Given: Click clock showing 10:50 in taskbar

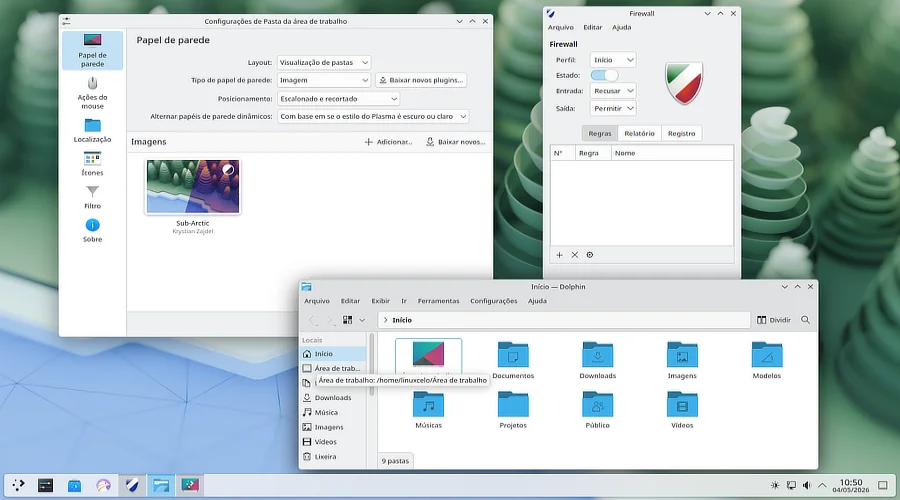Looking at the screenshot, I should tap(851, 486).
